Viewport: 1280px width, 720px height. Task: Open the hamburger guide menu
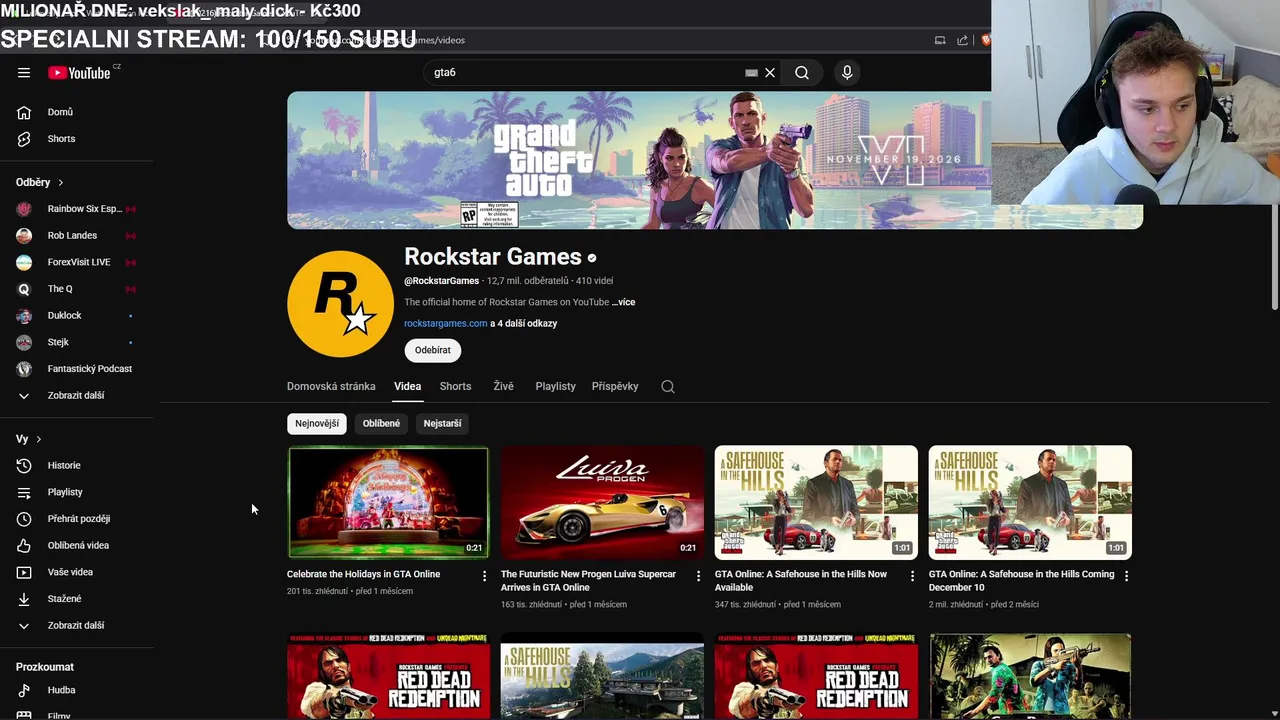pyautogui.click(x=24, y=73)
